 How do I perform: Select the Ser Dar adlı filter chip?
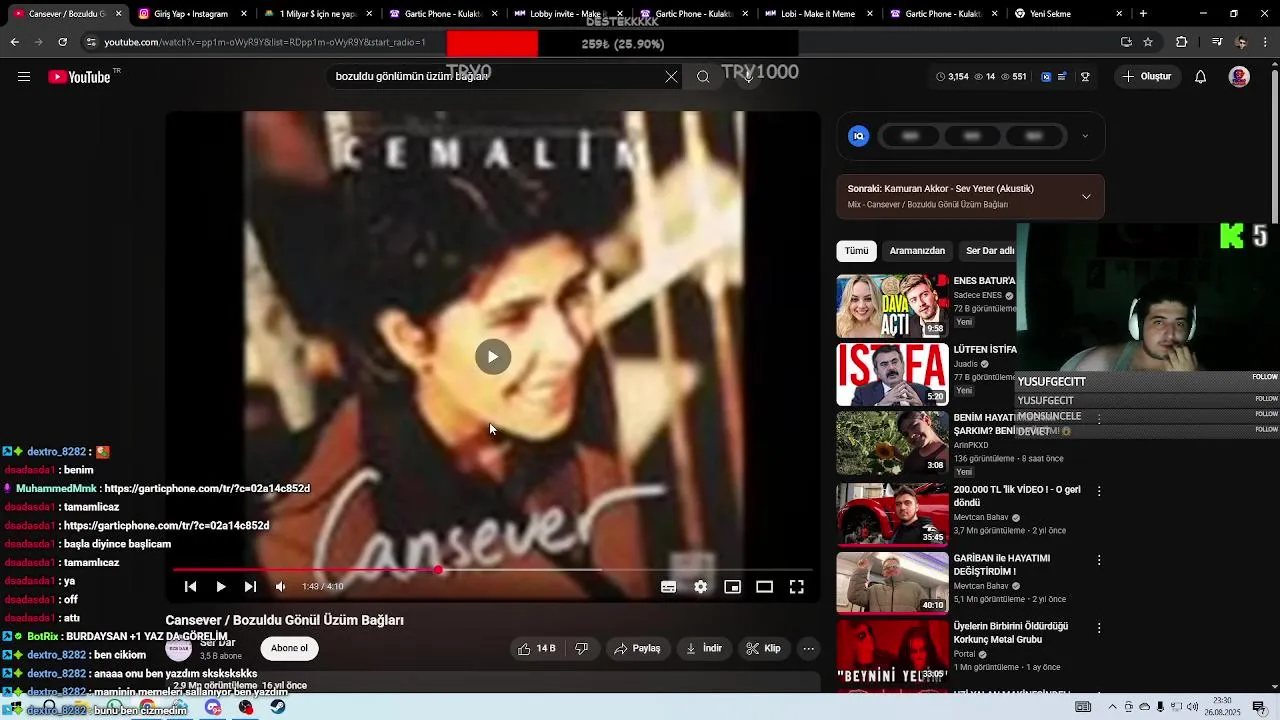[x=989, y=251]
